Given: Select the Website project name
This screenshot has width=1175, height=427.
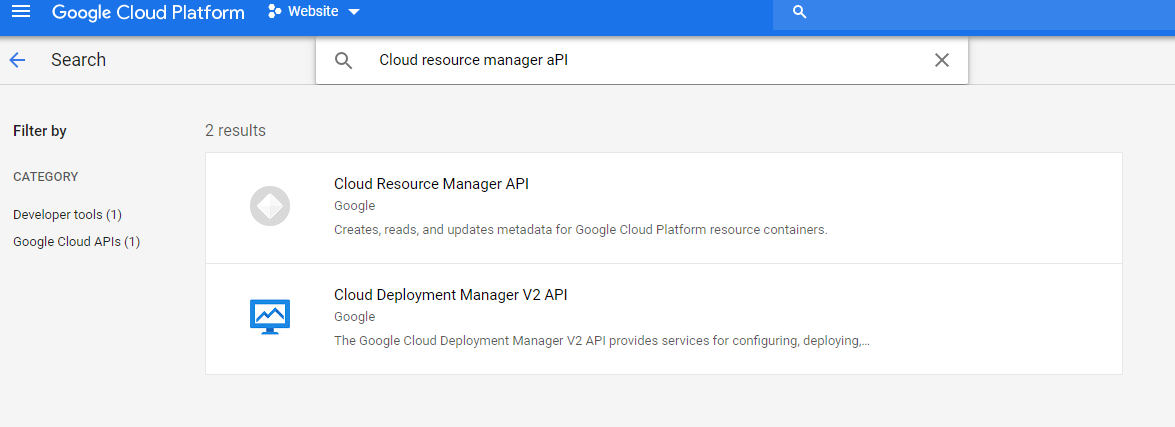Looking at the screenshot, I should pyautogui.click(x=313, y=12).
